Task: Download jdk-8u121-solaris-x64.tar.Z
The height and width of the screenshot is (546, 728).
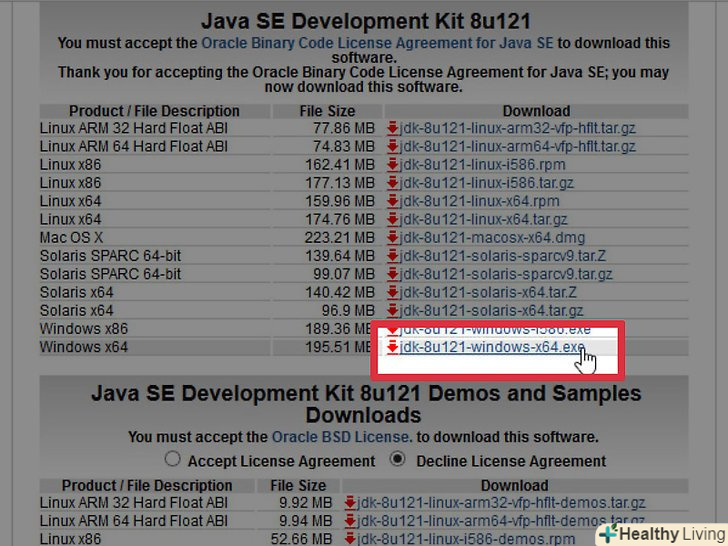Action: click(x=488, y=292)
